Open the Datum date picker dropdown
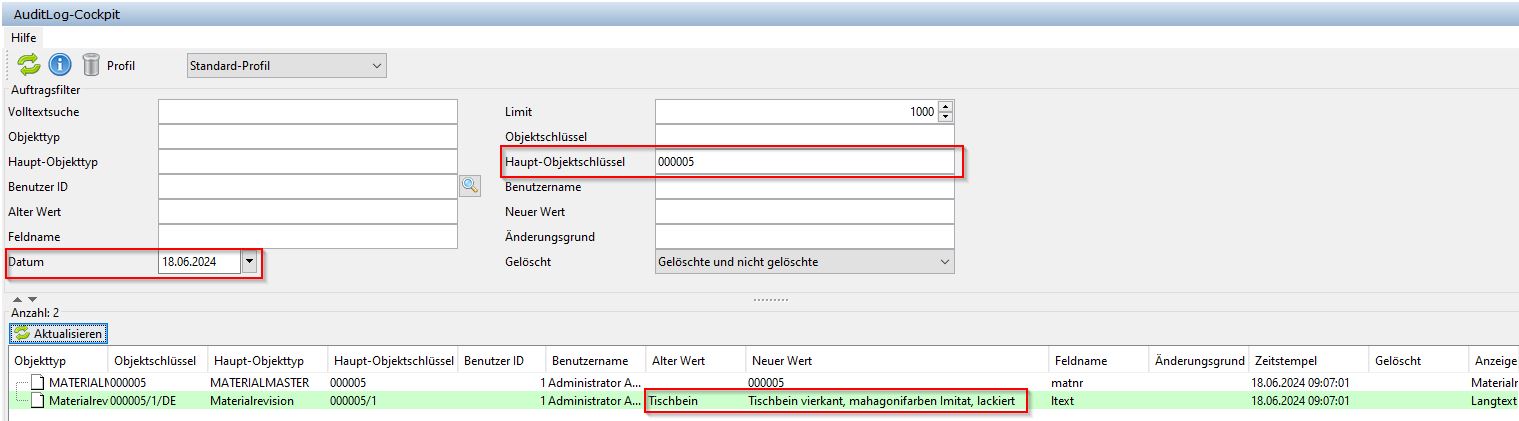The width and height of the screenshot is (1519, 421). point(250,262)
